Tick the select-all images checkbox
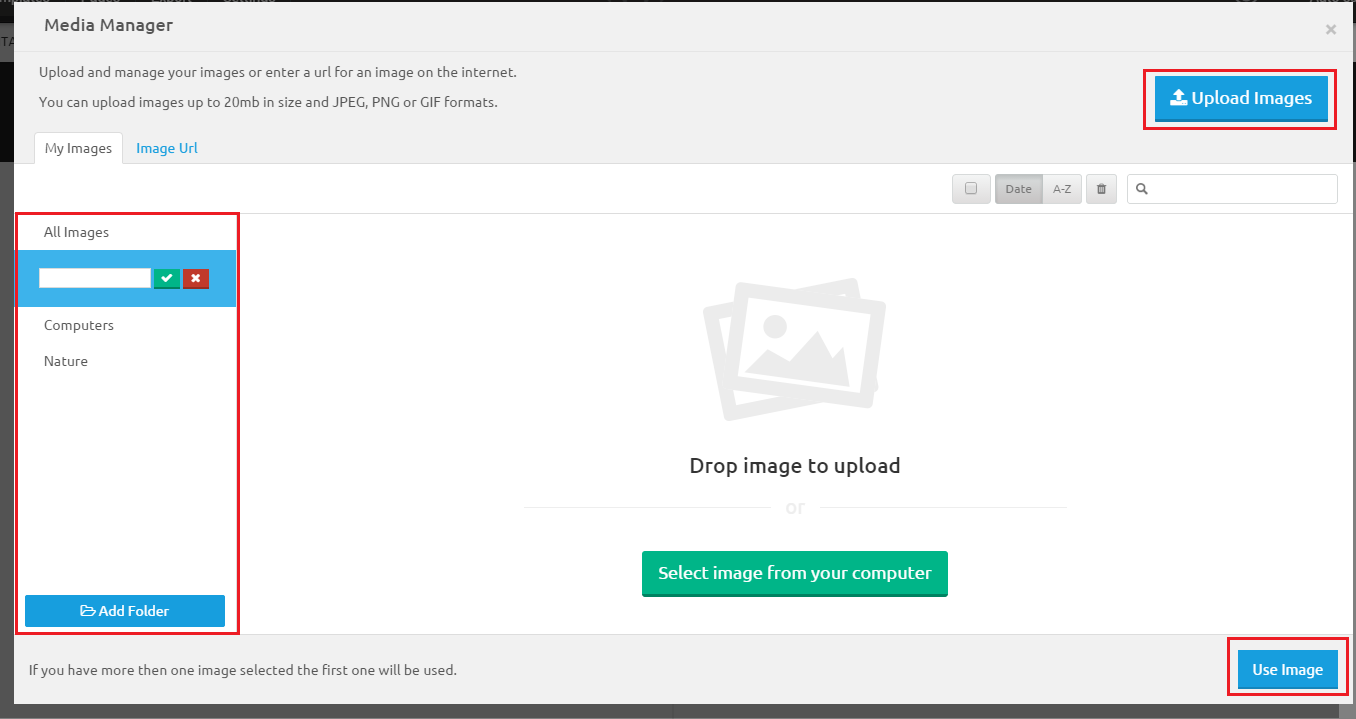1356x719 pixels. 971,189
